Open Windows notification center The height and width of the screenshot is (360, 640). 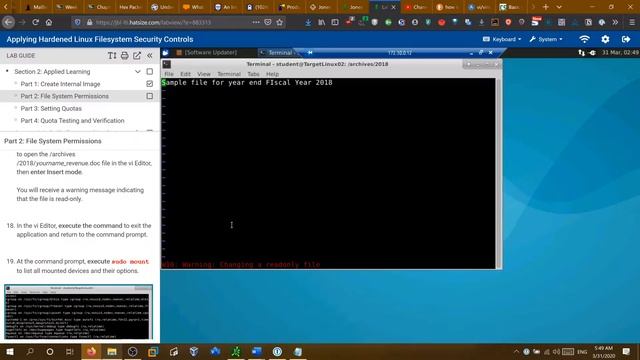point(627,351)
